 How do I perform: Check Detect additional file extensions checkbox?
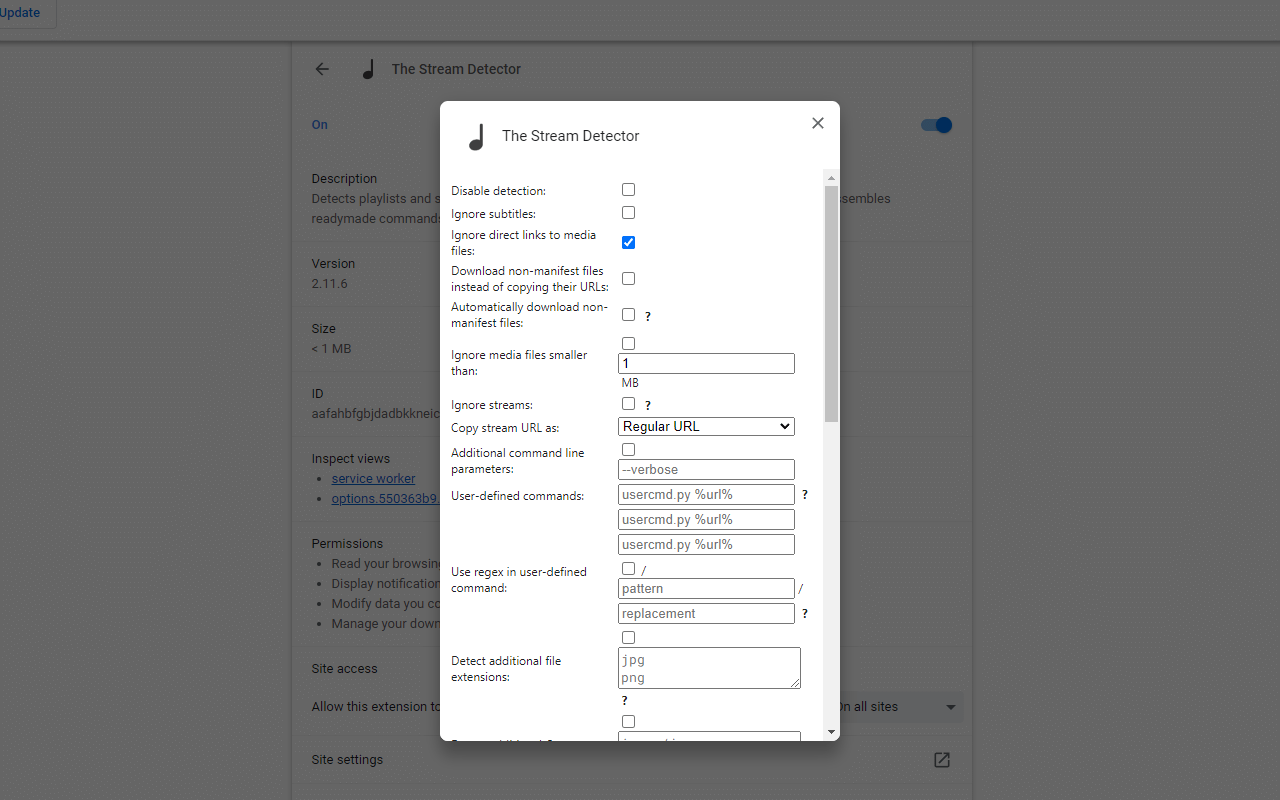click(x=628, y=638)
